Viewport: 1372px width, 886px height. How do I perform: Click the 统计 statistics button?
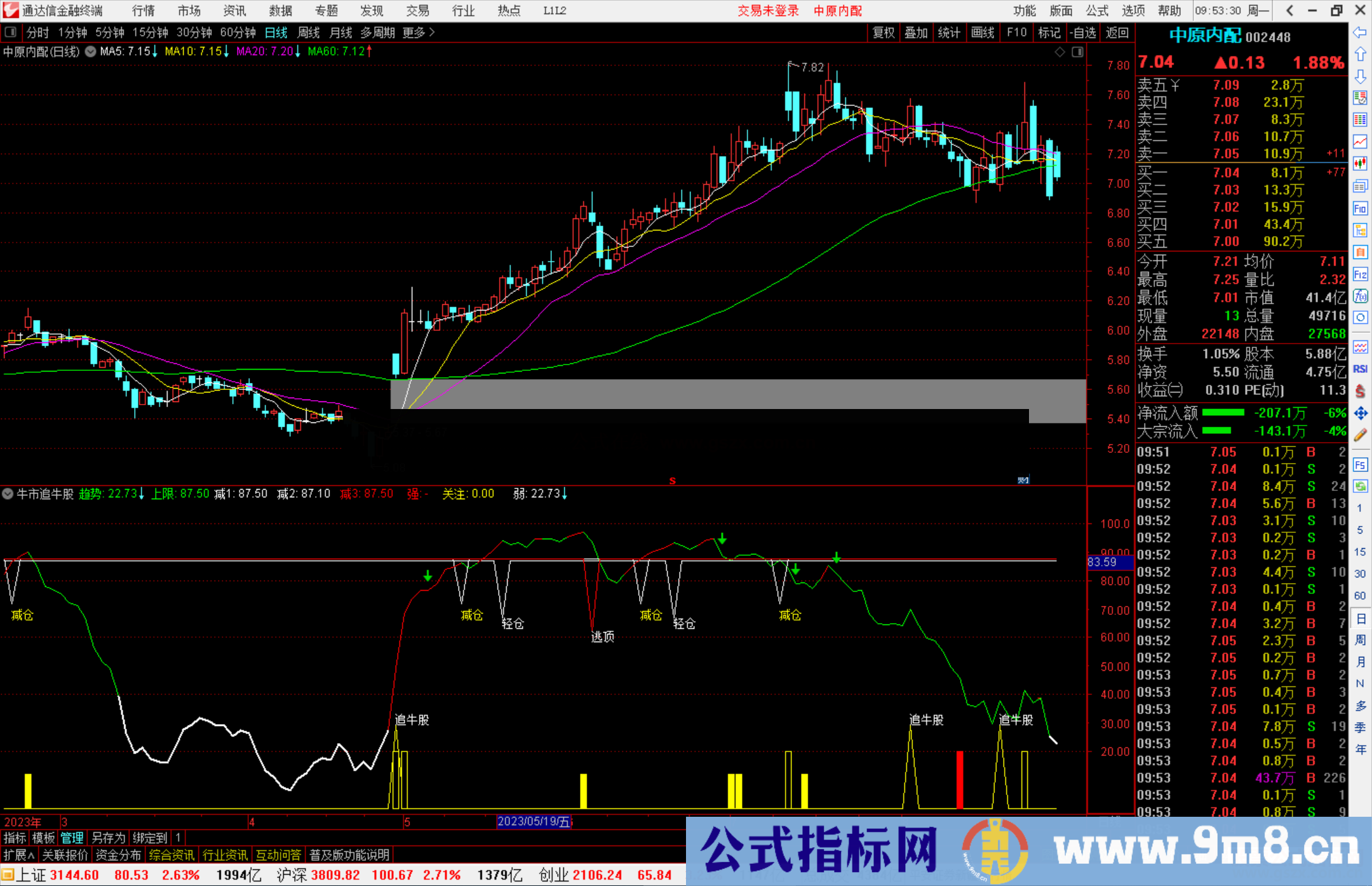tap(950, 32)
